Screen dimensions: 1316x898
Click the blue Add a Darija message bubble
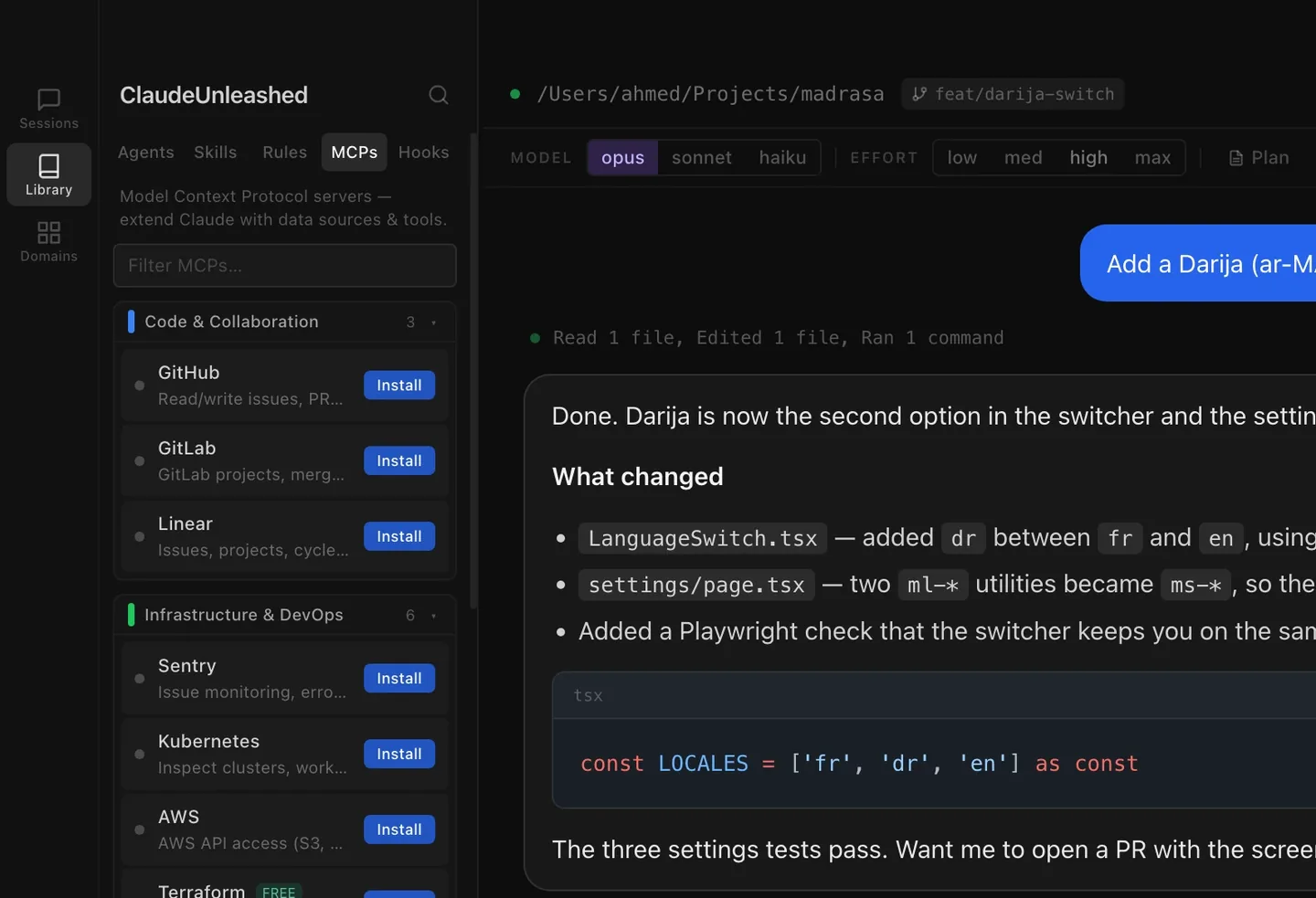(1198, 263)
